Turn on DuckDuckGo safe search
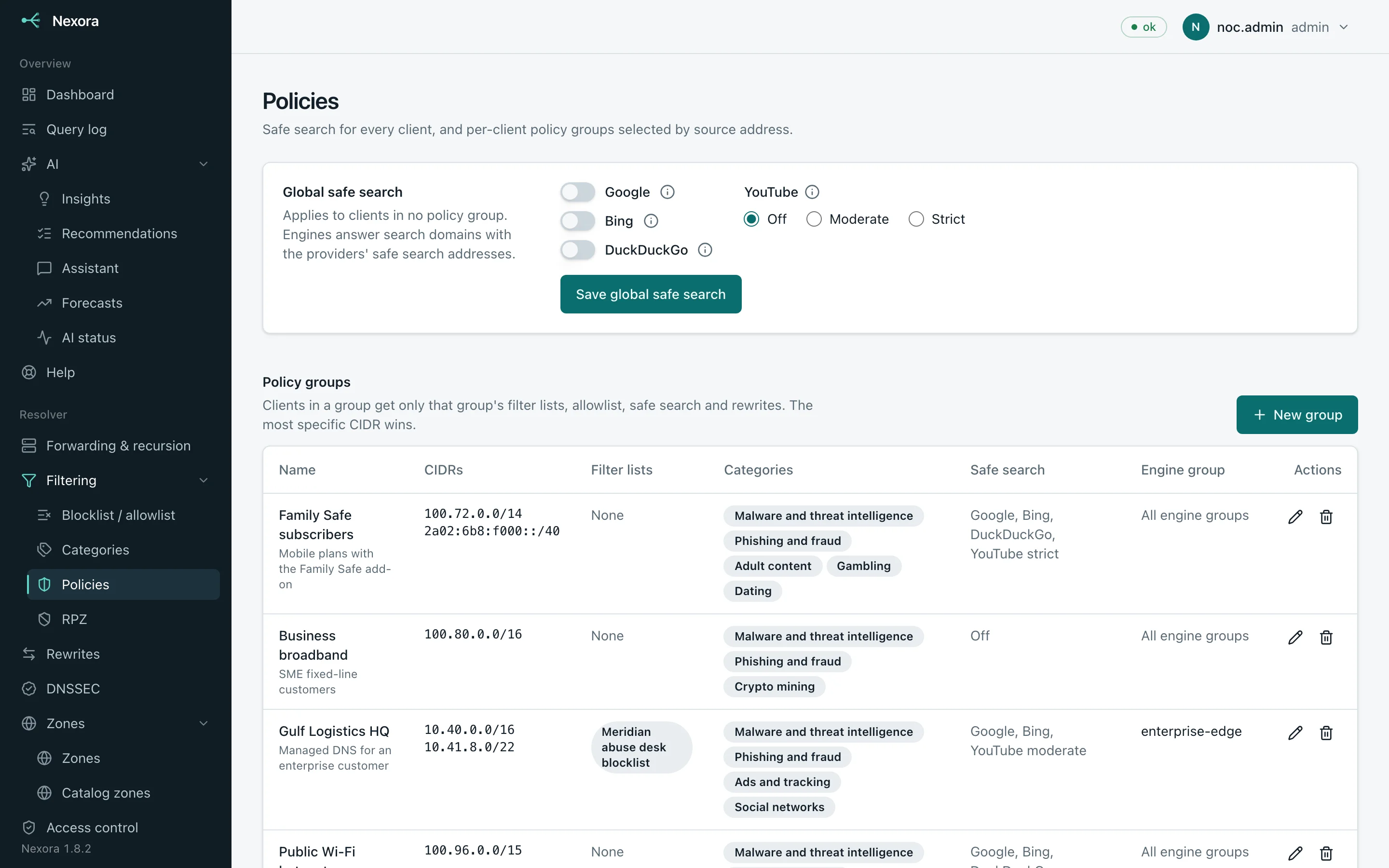The image size is (1389, 868). pos(577,250)
